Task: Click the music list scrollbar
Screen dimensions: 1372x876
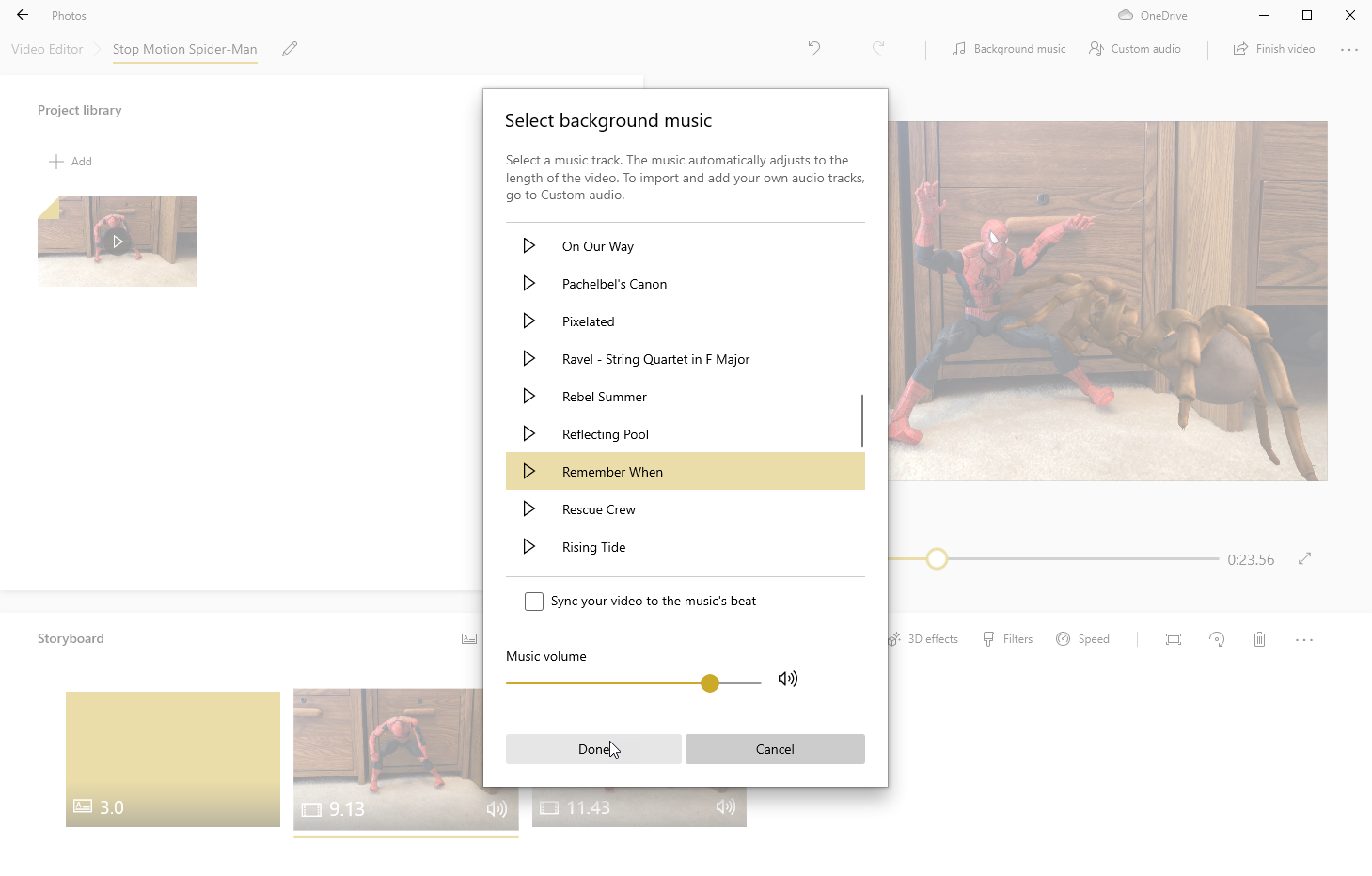Action: point(861,420)
